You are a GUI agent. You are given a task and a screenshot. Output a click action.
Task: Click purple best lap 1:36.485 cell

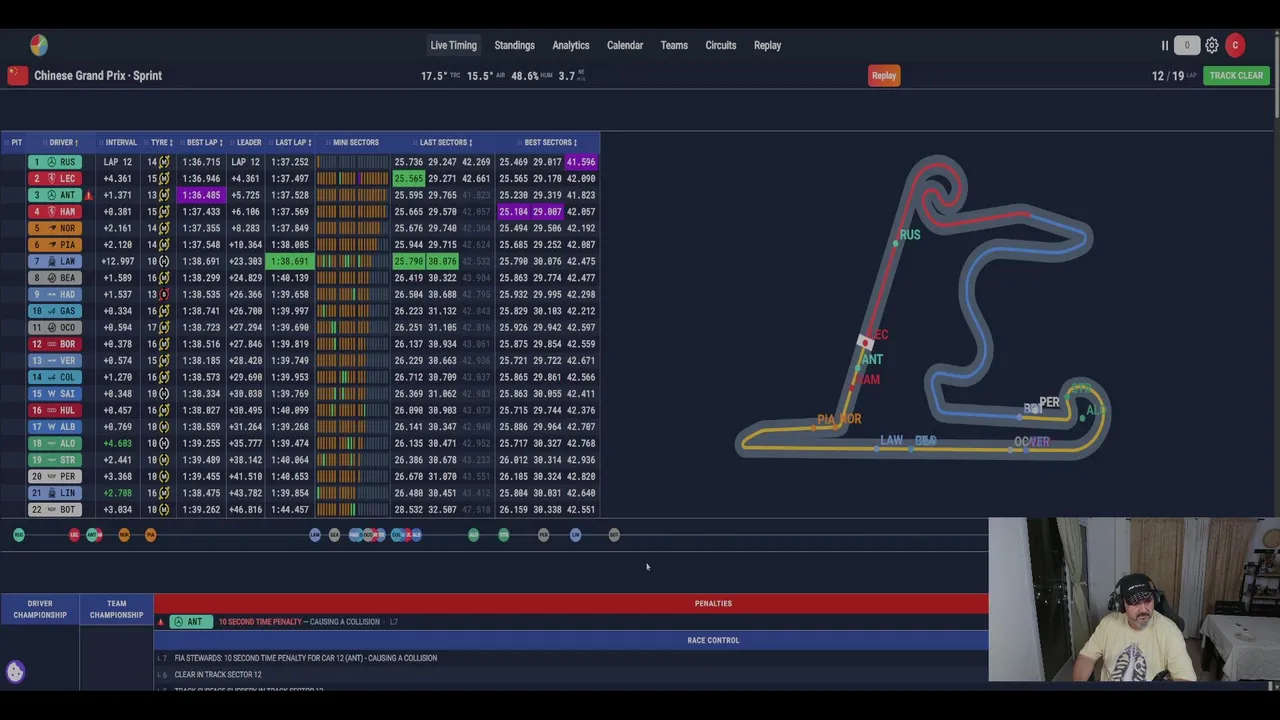click(x=201, y=195)
